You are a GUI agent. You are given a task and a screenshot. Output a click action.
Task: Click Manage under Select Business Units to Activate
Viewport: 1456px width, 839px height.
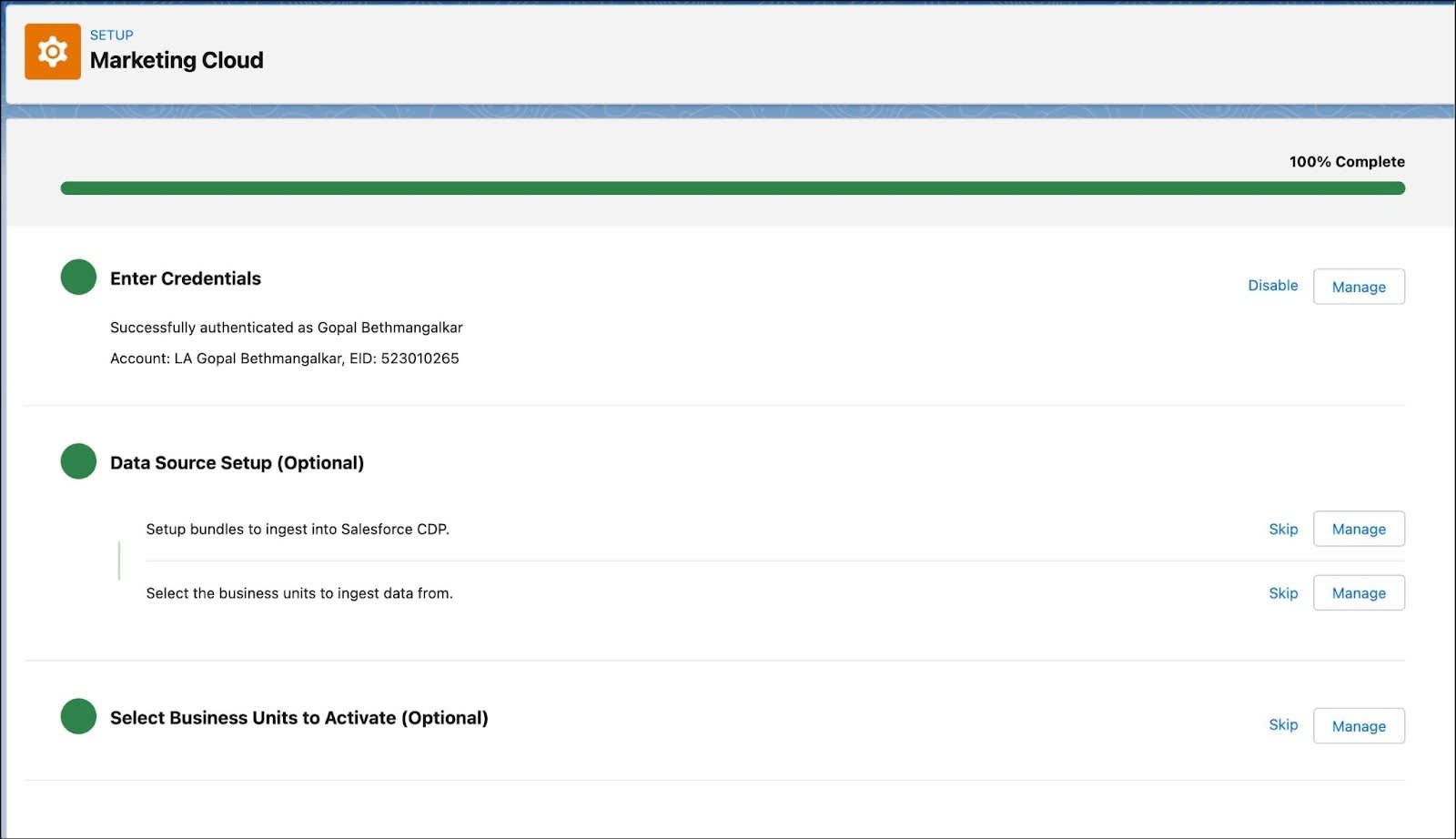click(x=1359, y=725)
